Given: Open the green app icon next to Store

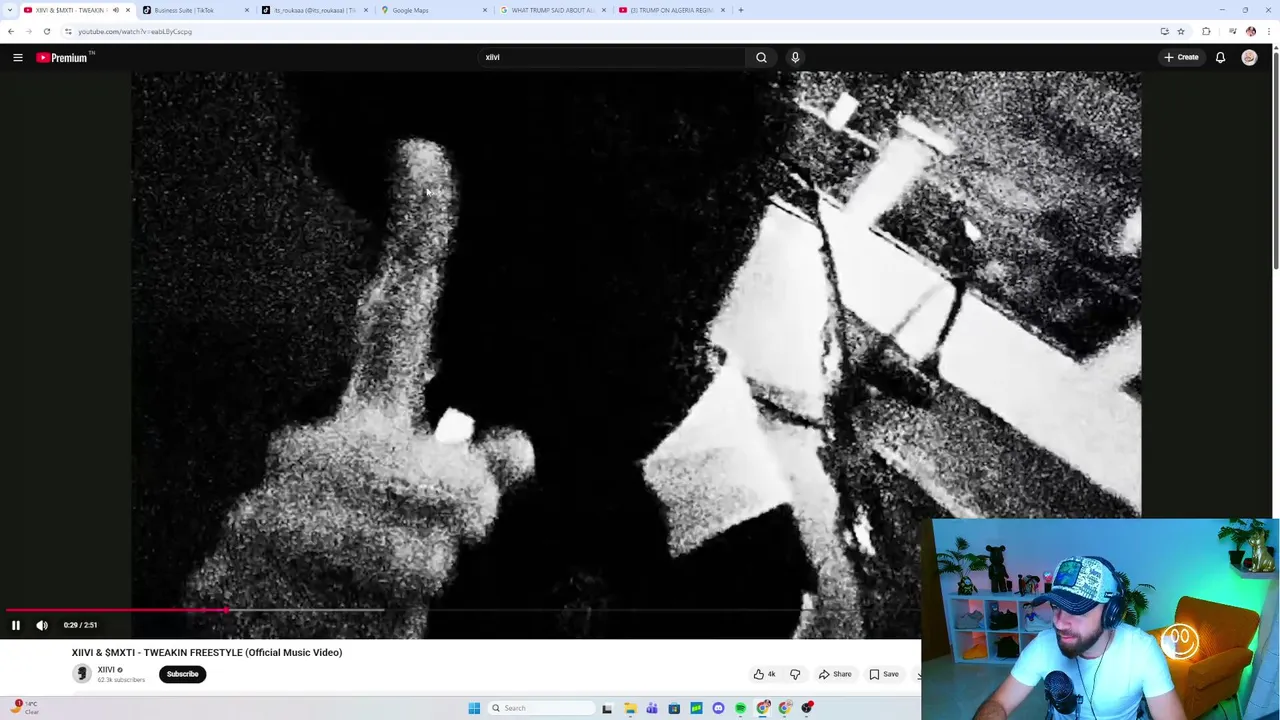Looking at the screenshot, I should [x=696, y=708].
